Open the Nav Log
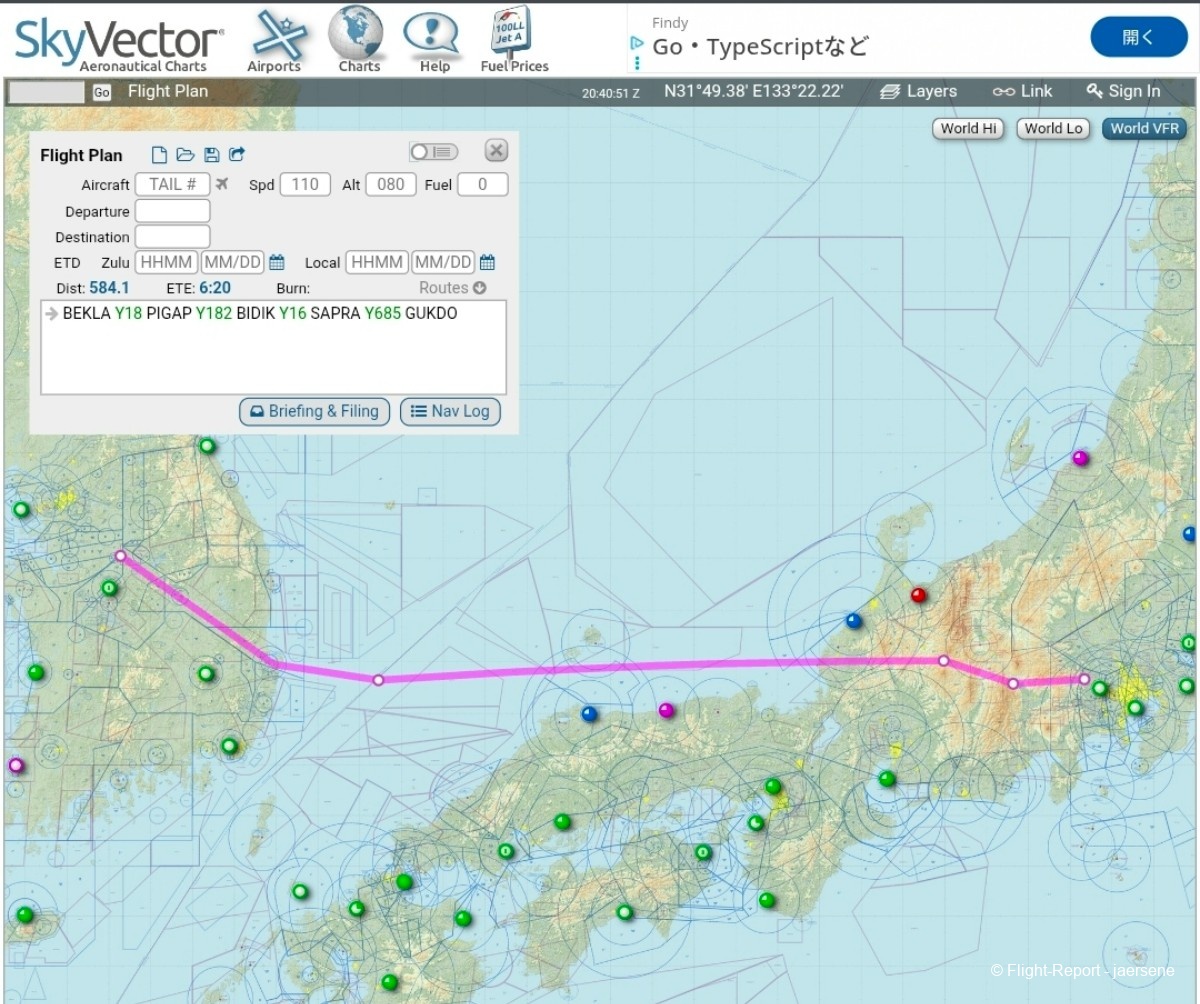 coord(450,411)
